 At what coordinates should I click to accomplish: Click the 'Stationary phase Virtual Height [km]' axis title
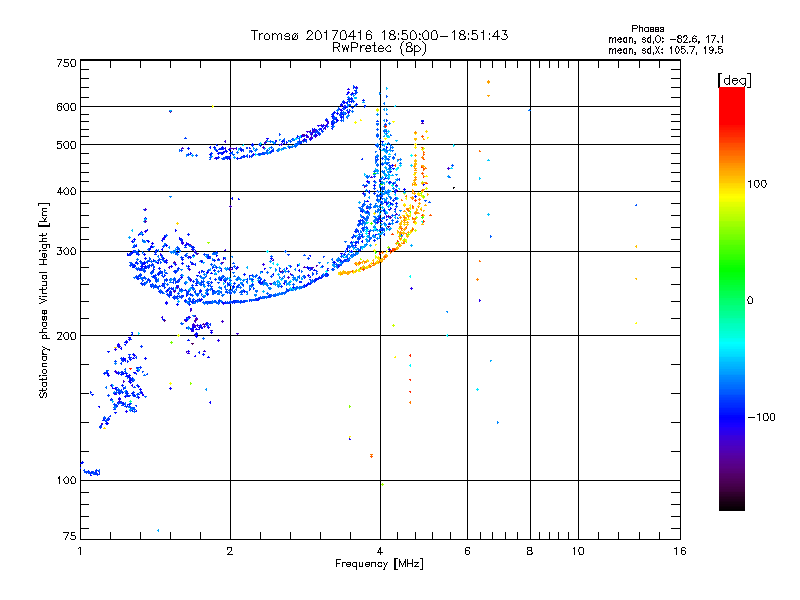point(43,300)
